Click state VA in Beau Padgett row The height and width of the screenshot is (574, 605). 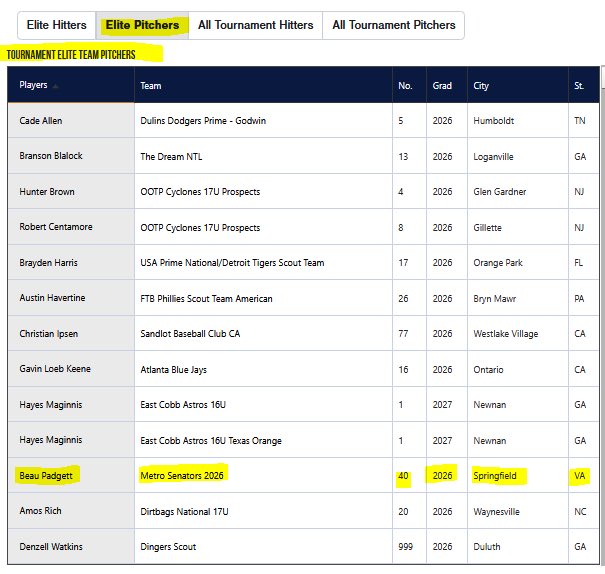(580, 476)
